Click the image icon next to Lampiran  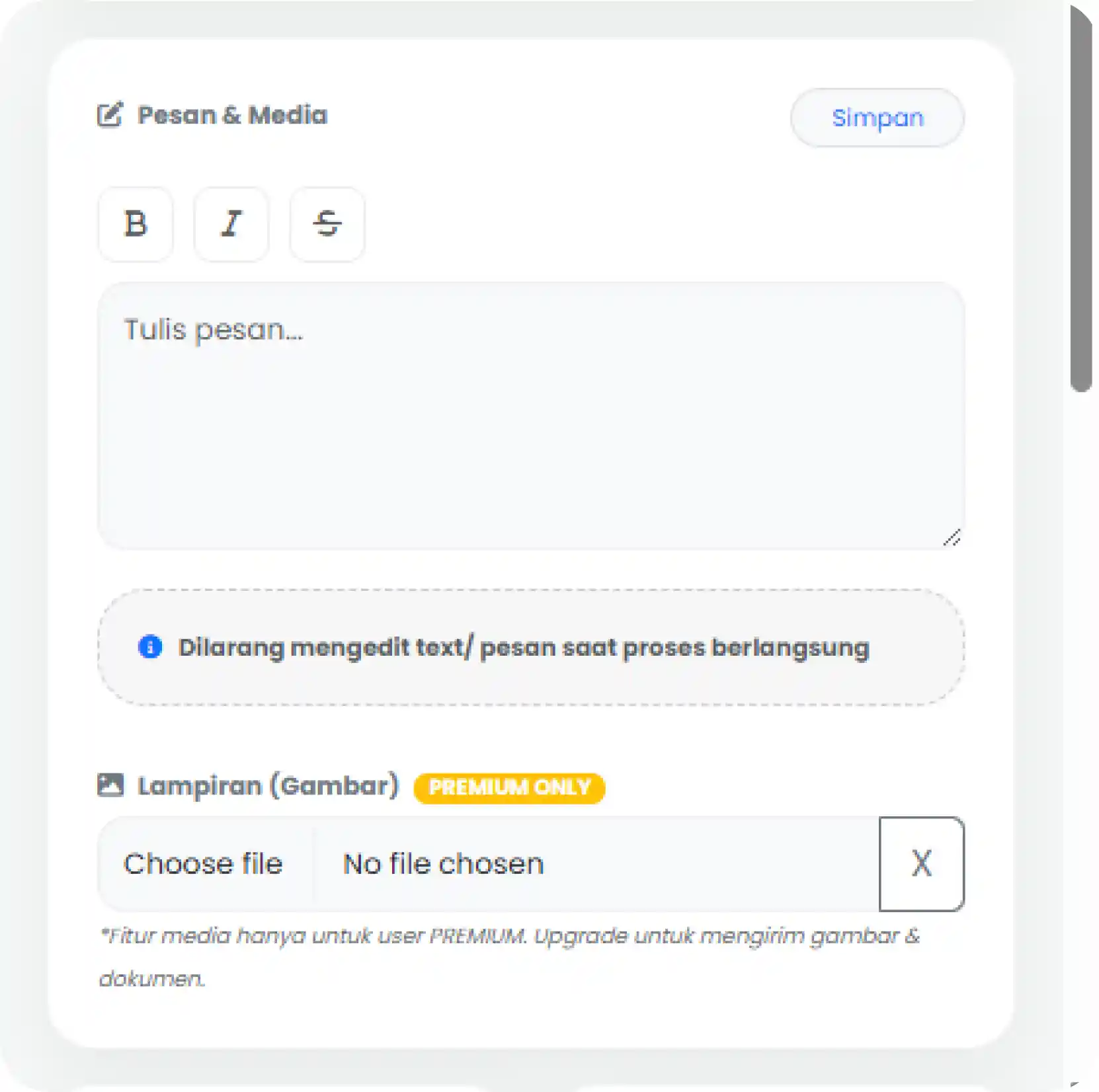point(110,785)
